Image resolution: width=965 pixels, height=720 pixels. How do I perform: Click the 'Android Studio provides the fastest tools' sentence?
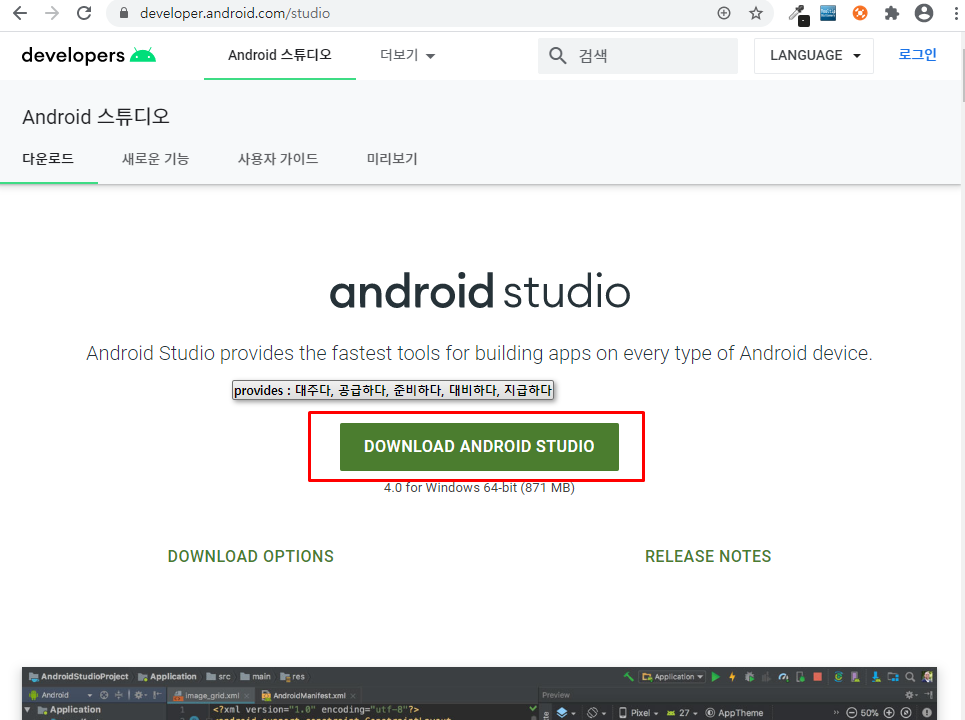[479, 353]
